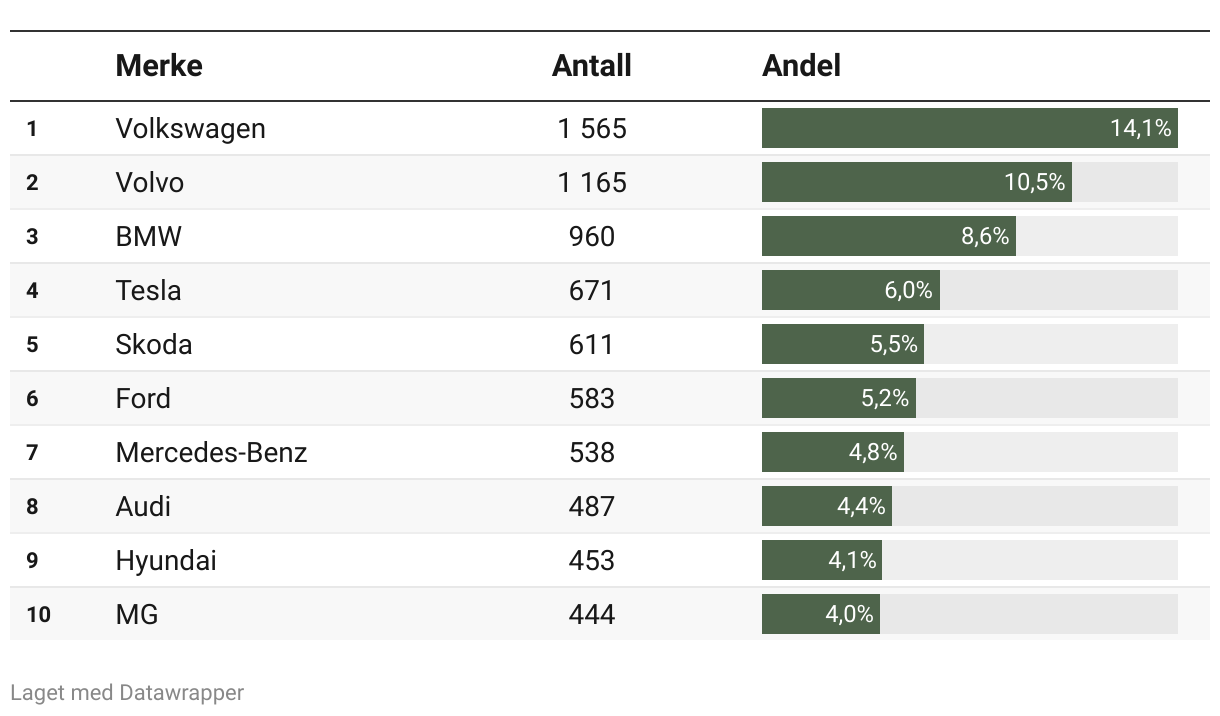Select the Skoda brand name
This screenshot has height=716, width=1220.
(x=154, y=345)
